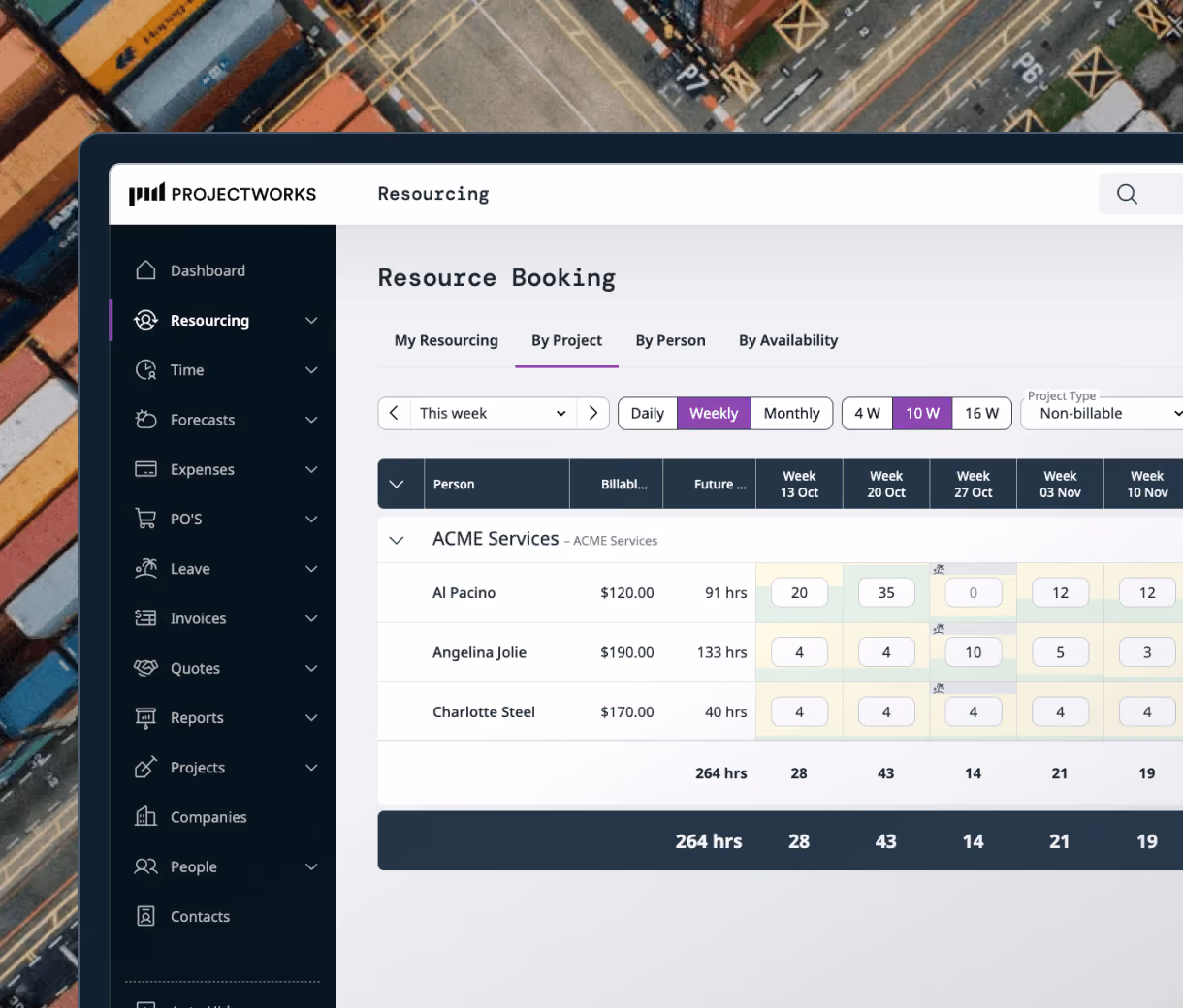Click the Future ... column header
The image size is (1183, 1008).
(710, 484)
